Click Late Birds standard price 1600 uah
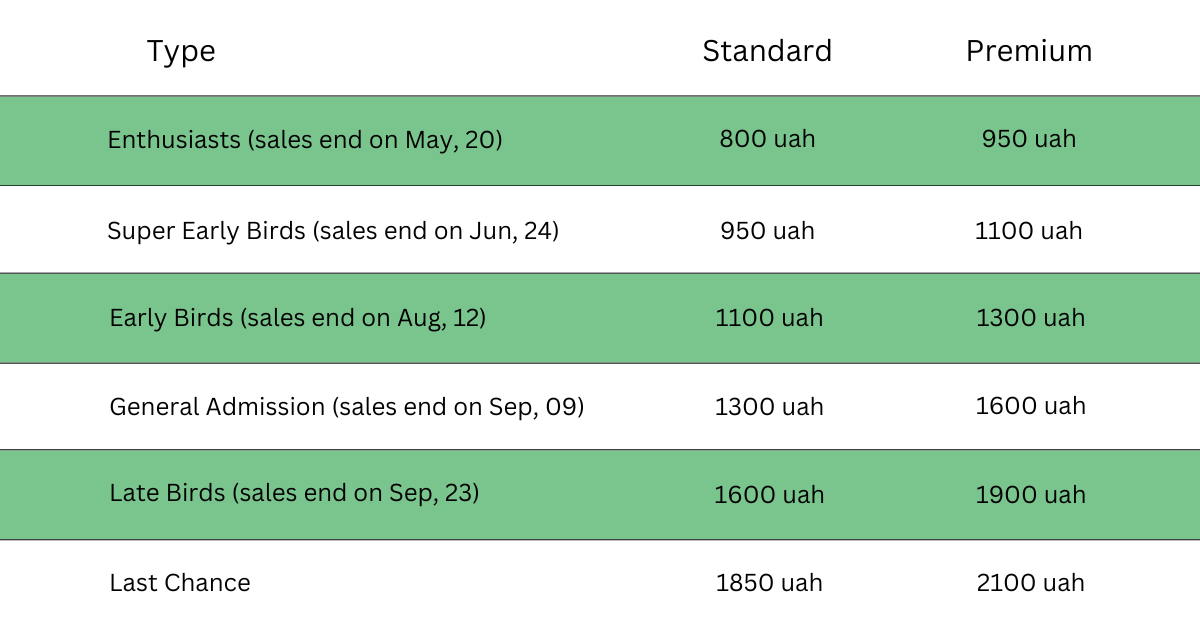Image resolution: width=1200 pixels, height=628 pixels. coord(769,495)
